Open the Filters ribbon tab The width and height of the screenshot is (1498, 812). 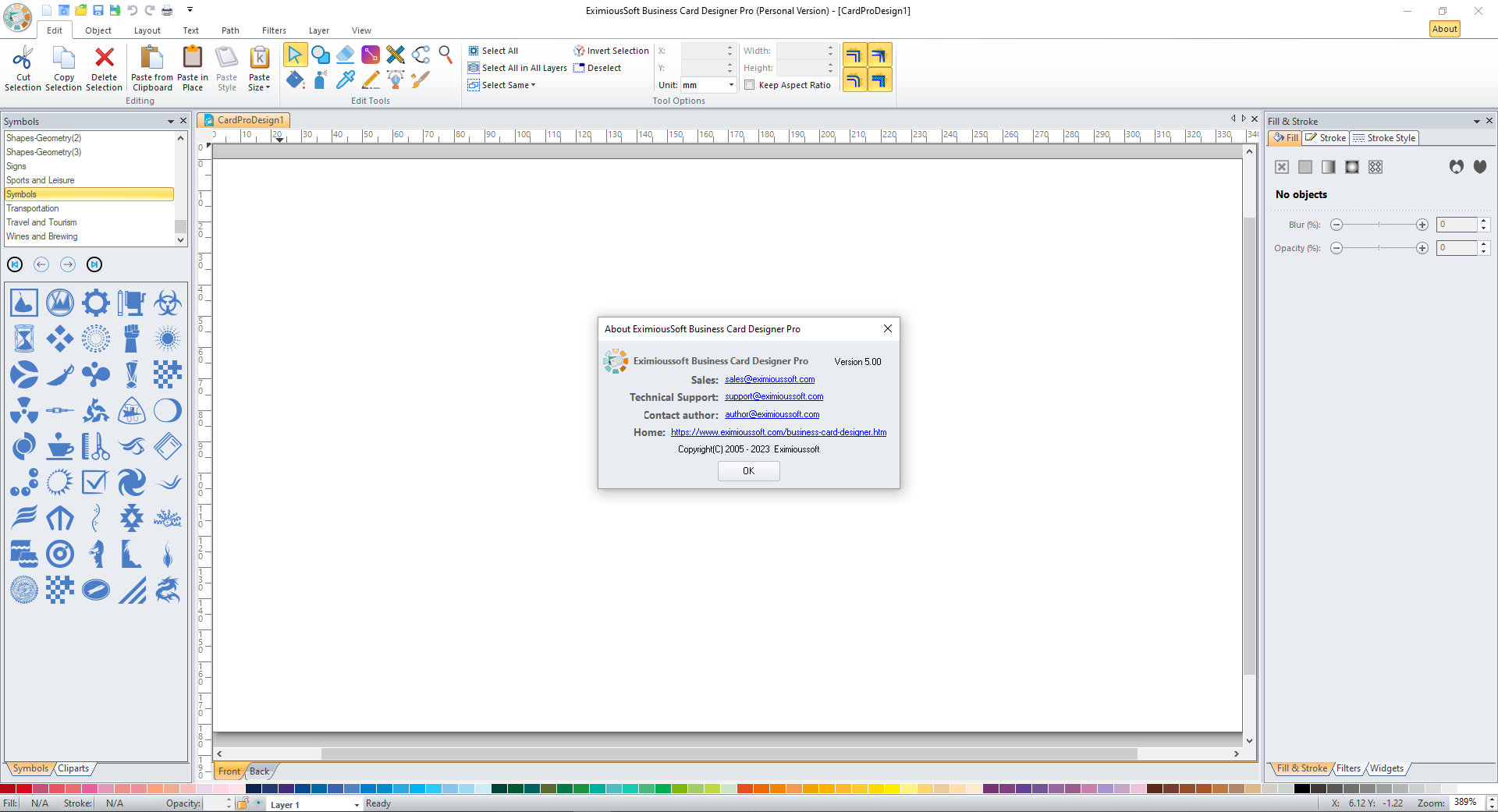click(274, 30)
